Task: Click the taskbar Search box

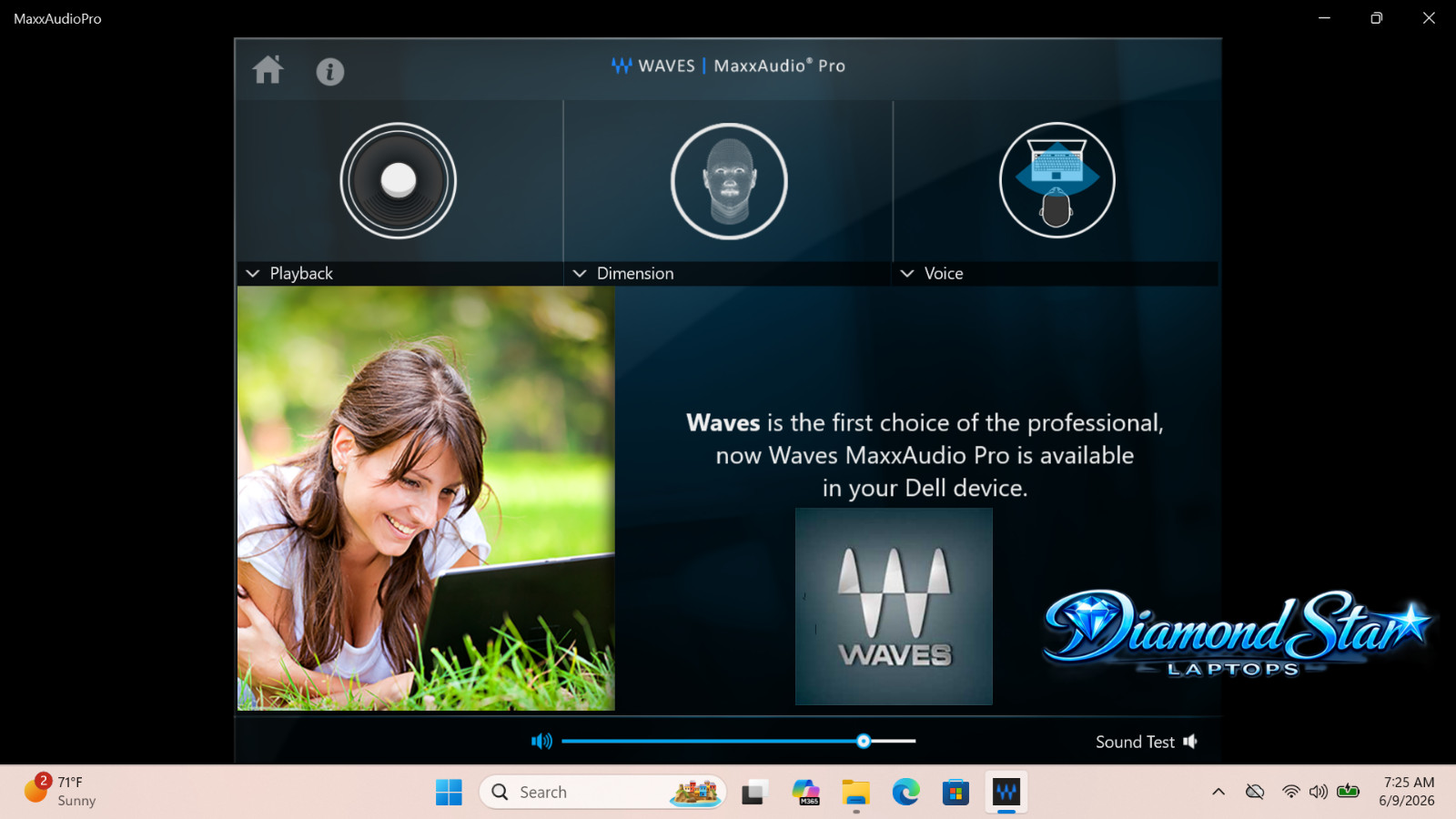Action: [602, 793]
